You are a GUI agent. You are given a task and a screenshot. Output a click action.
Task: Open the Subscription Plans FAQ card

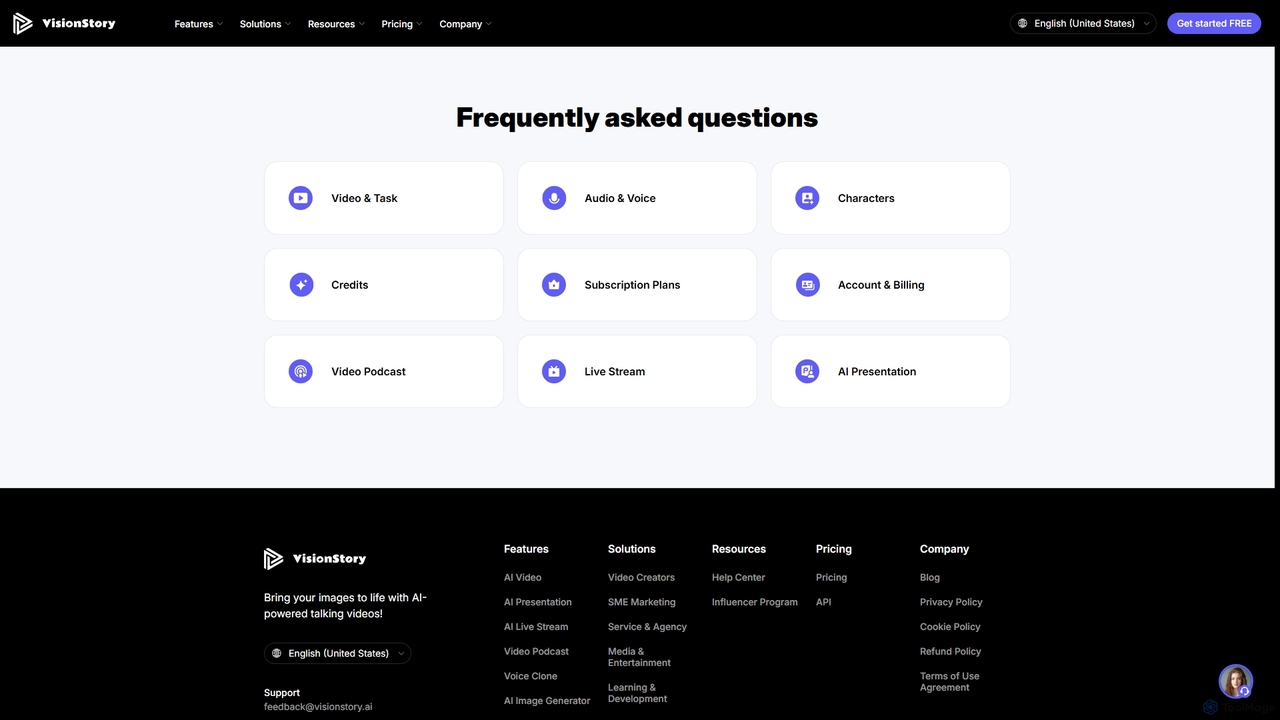coord(637,285)
